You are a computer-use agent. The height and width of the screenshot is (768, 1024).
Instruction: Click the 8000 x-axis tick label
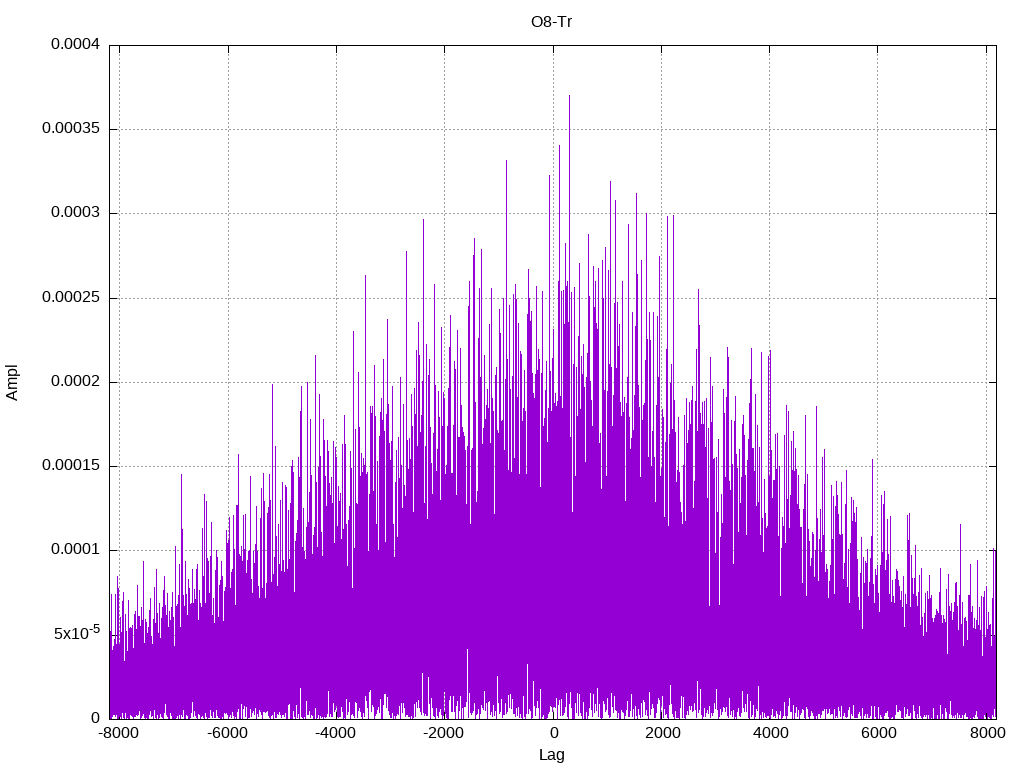(x=987, y=733)
